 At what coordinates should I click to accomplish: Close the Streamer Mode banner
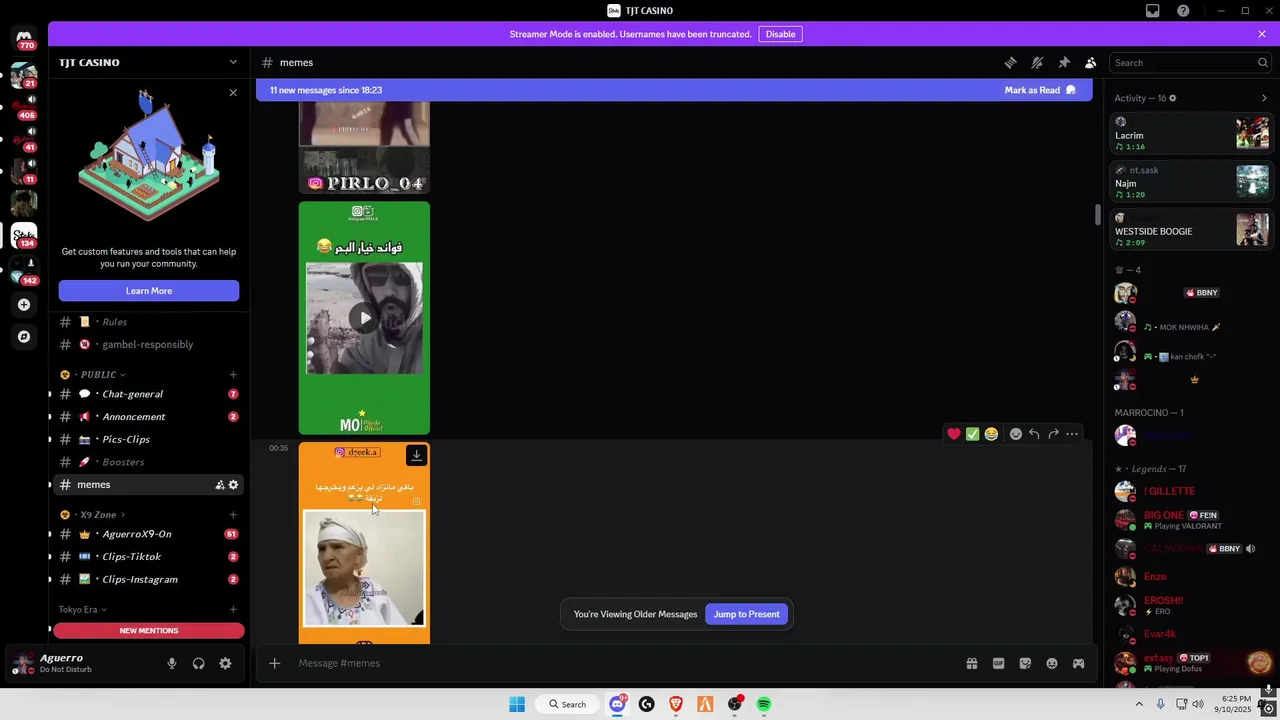[1262, 34]
